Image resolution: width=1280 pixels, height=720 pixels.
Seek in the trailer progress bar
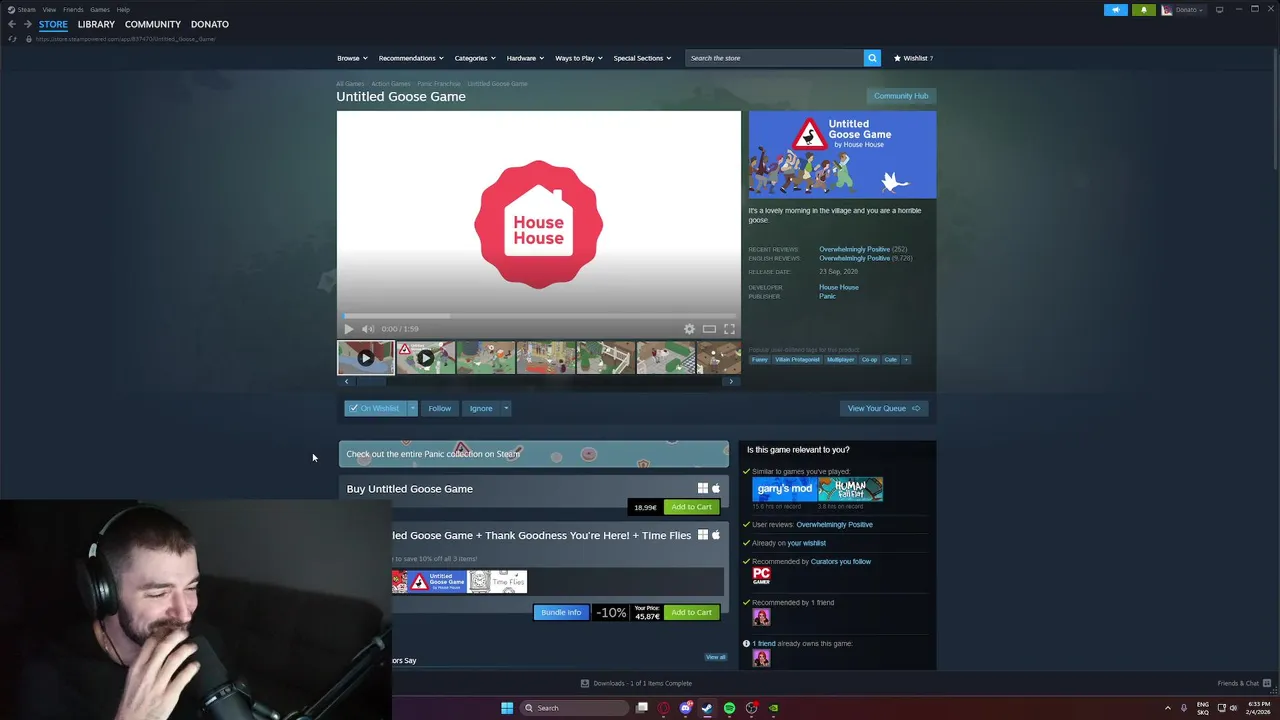(539, 316)
